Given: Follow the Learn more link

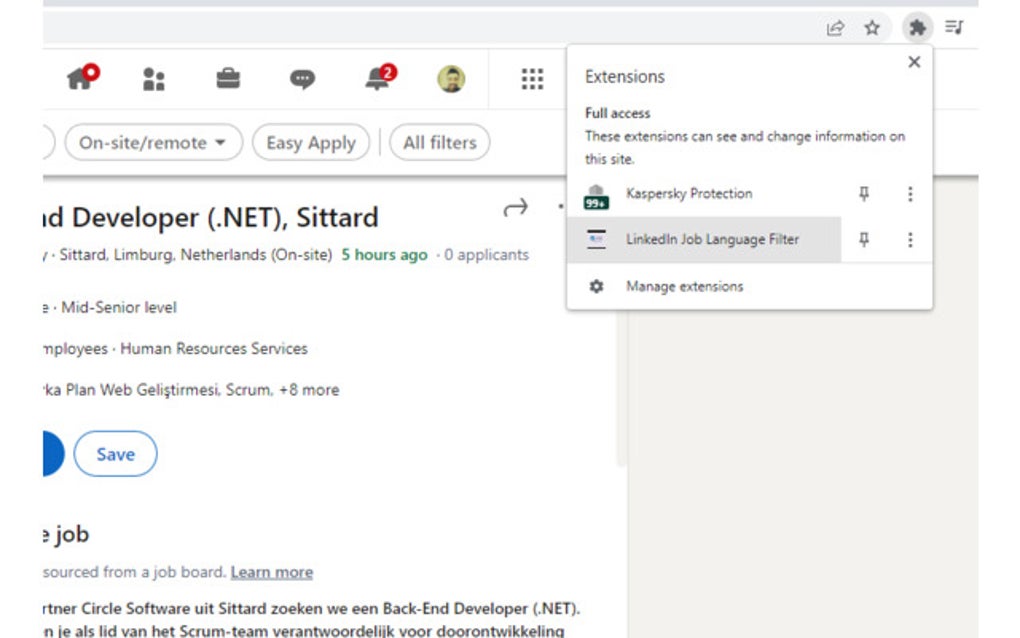Looking at the screenshot, I should point(271,571).
